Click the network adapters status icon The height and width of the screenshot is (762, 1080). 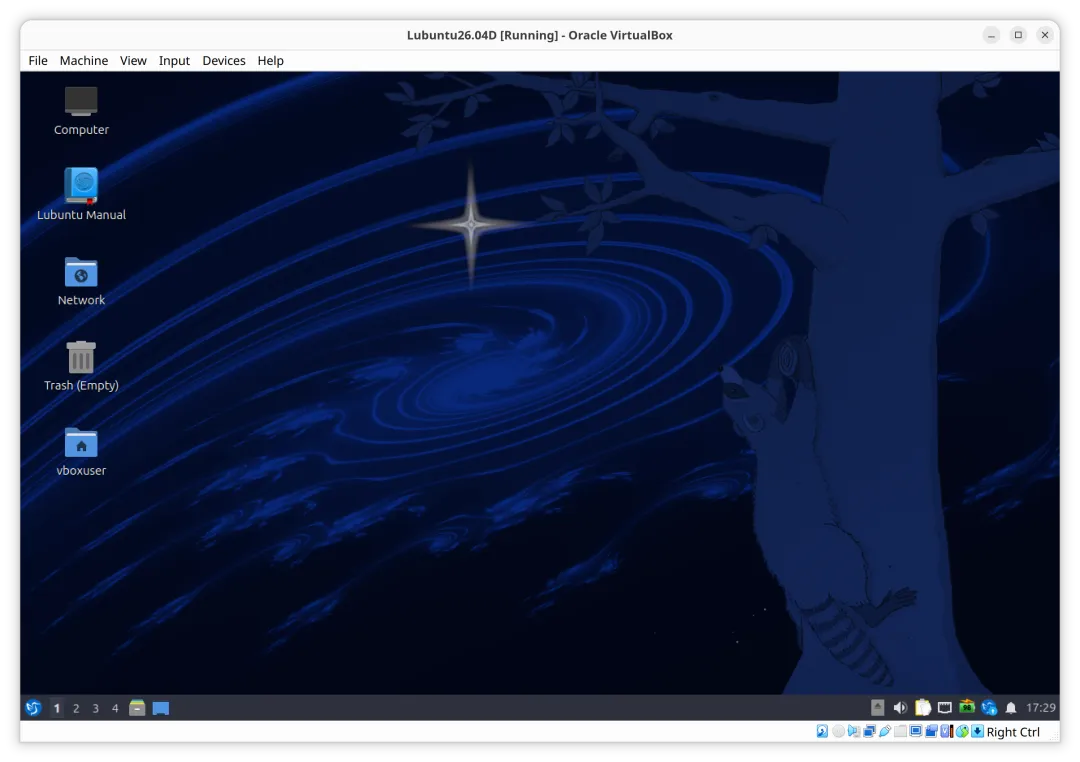point(869,732)
